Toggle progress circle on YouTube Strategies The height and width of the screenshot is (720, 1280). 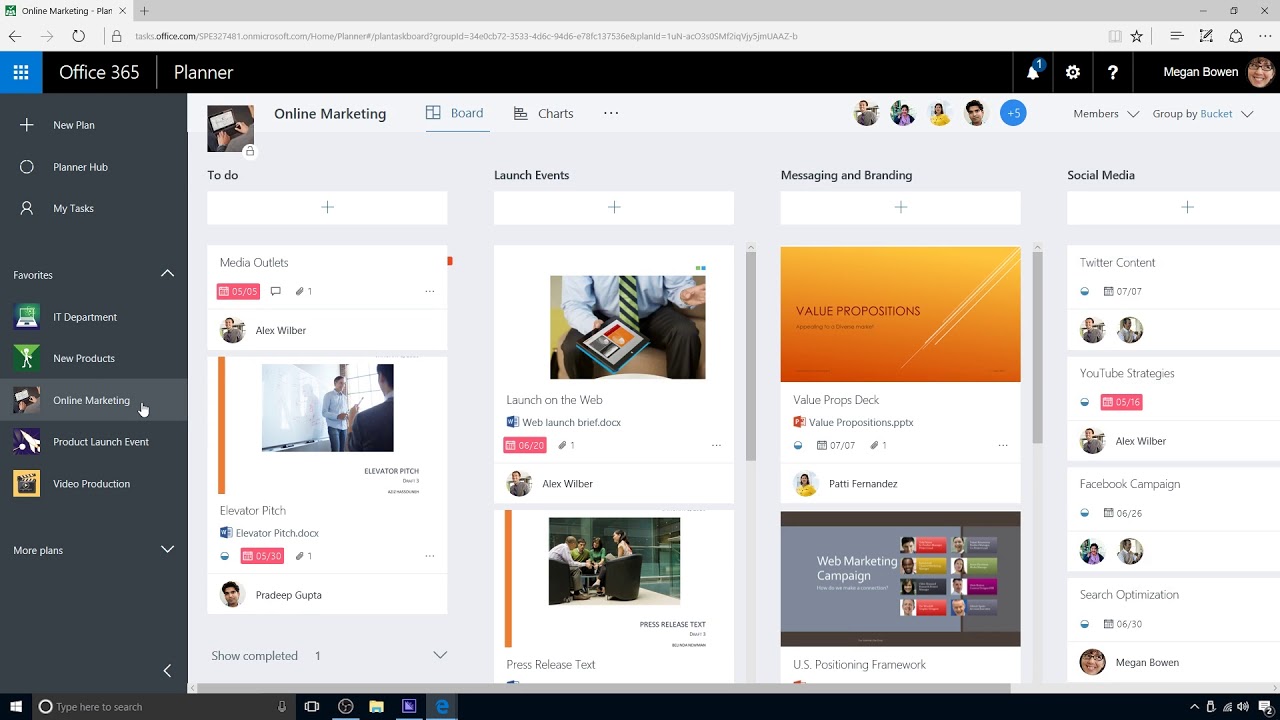(x=1085, y=402)
